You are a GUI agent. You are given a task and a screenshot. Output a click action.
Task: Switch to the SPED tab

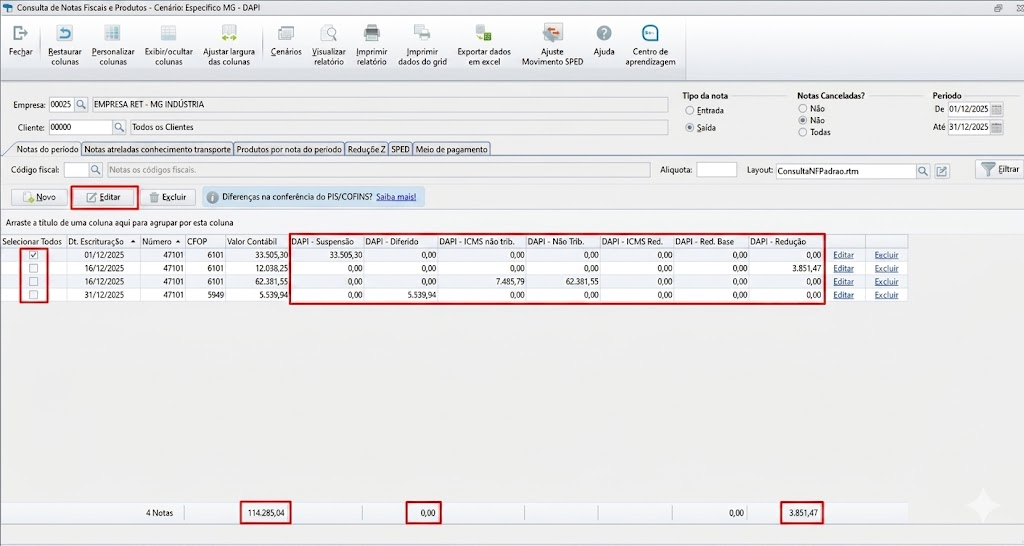[x=400, y=149]
